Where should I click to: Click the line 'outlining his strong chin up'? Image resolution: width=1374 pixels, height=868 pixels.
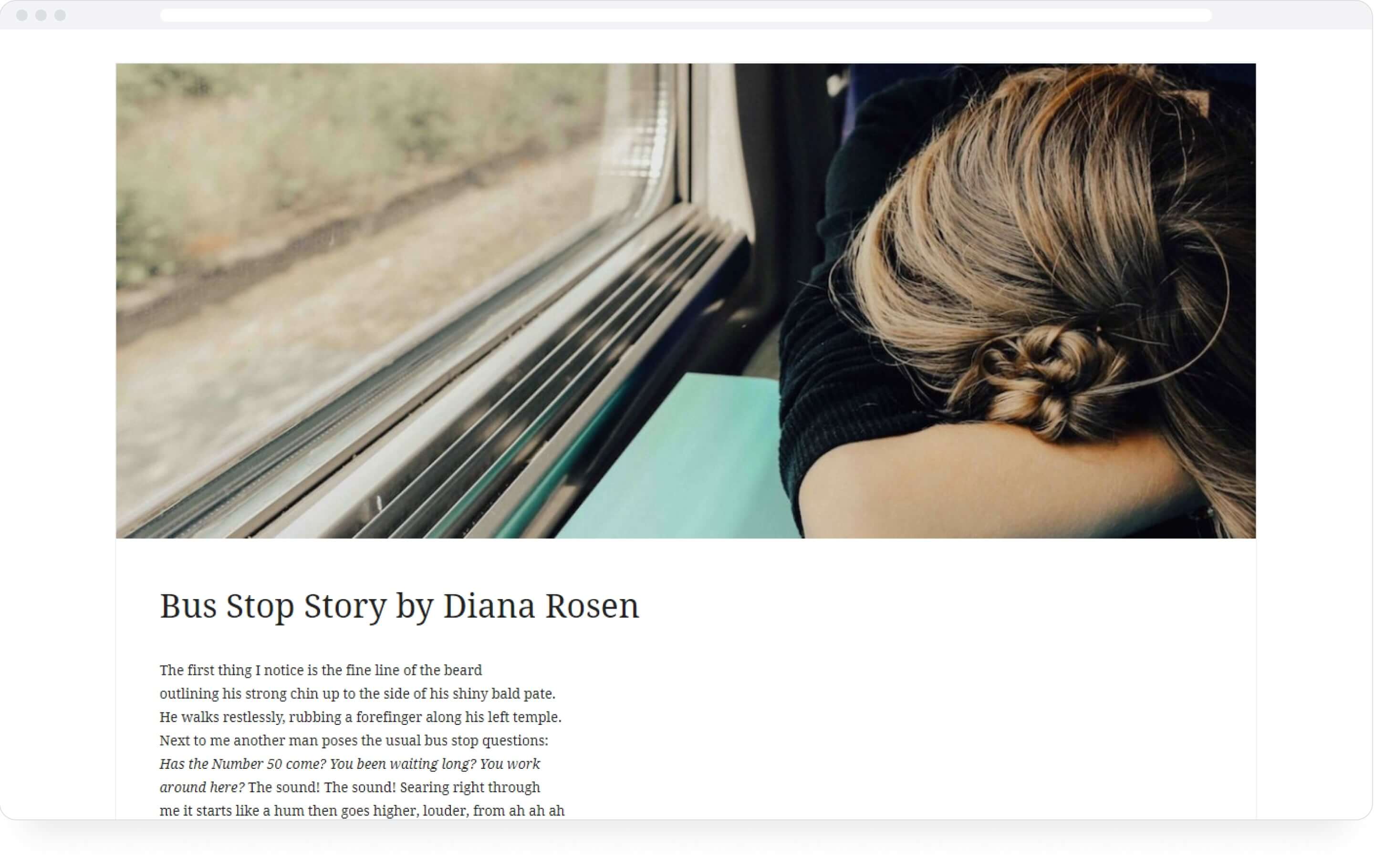tap(357, 693)
